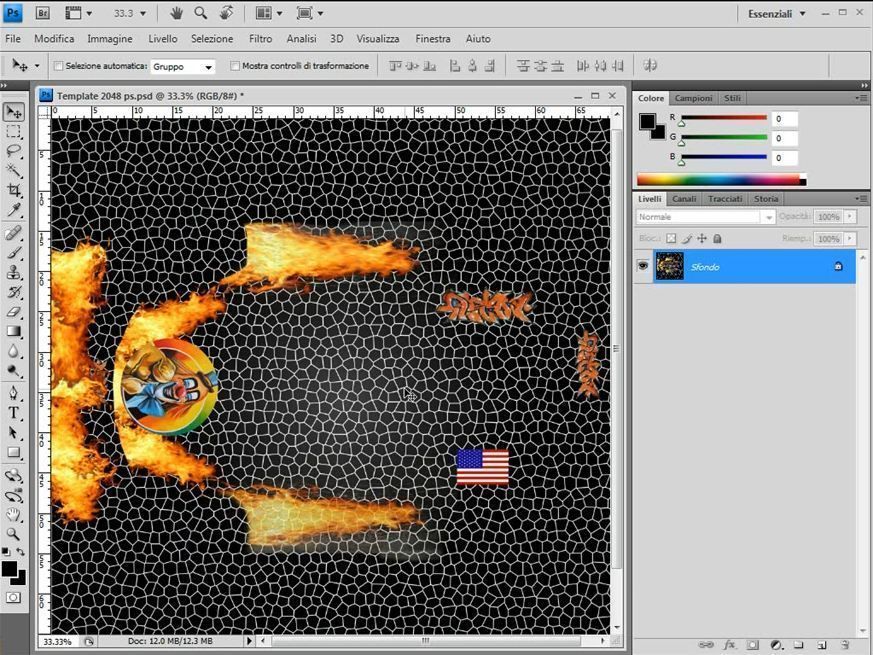Open the Colore panel options menu
Image resolution: width=873 pixels, height=655 pixels.
coord(861,98)
